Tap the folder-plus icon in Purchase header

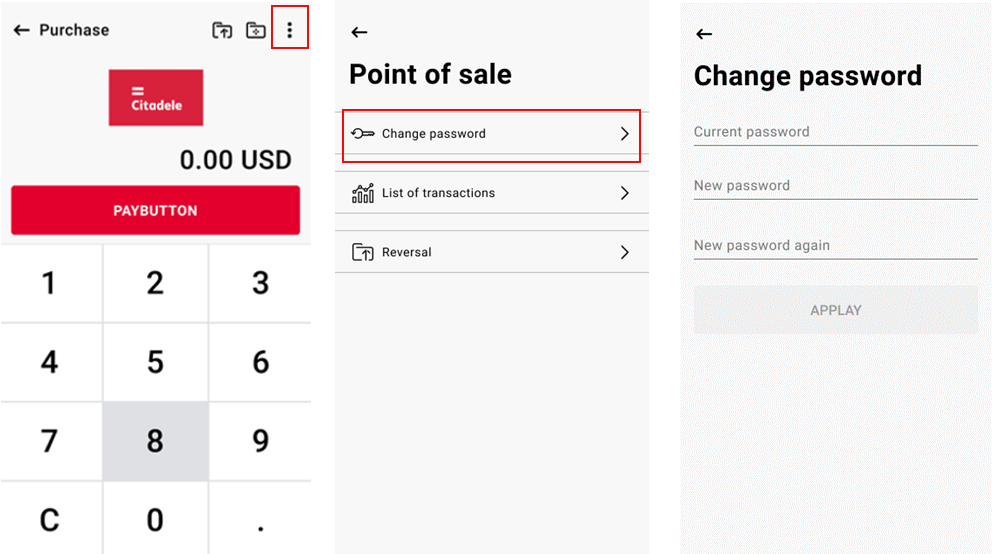[256, 30]
